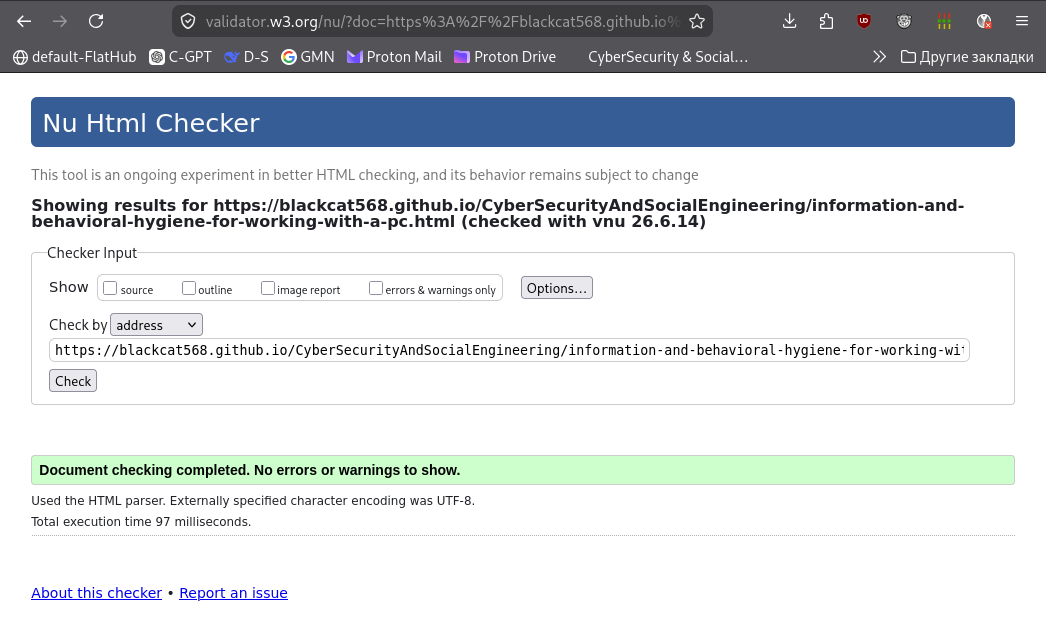
Task: Enable the outline checkbox
Action: 189,288
